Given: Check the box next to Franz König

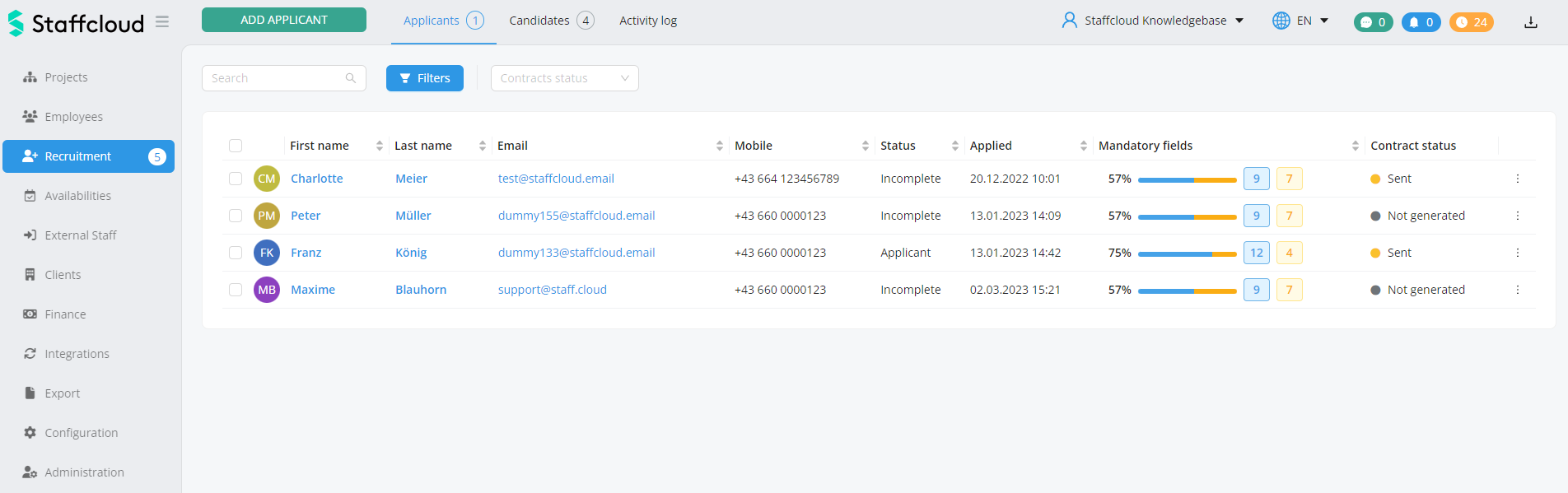Looking at the screenshot, I should point(236,253).
